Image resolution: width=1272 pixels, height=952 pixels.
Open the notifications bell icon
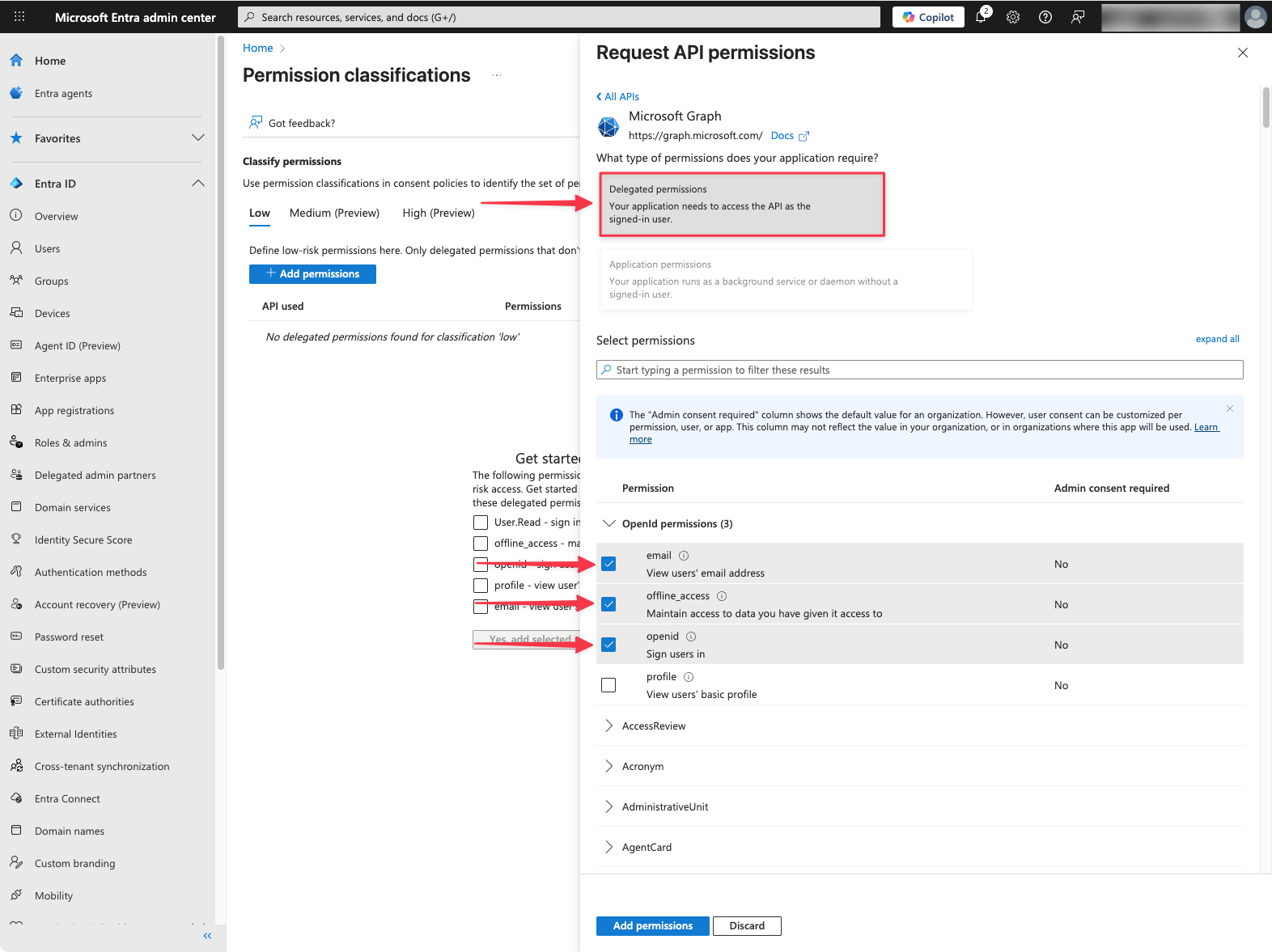pos(981,17)
